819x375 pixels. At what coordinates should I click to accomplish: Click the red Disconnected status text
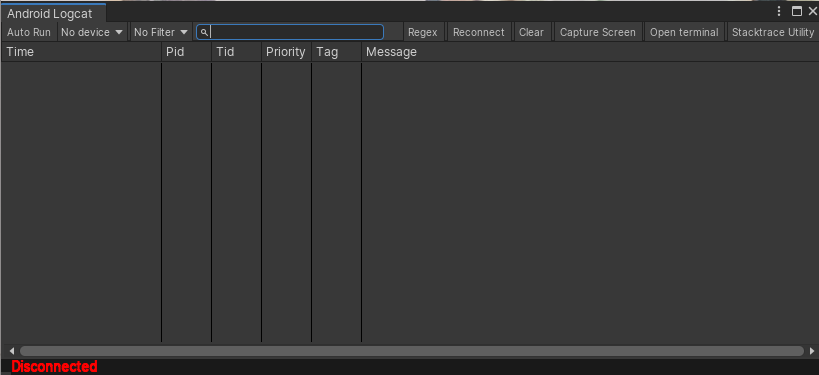[54, 367]
